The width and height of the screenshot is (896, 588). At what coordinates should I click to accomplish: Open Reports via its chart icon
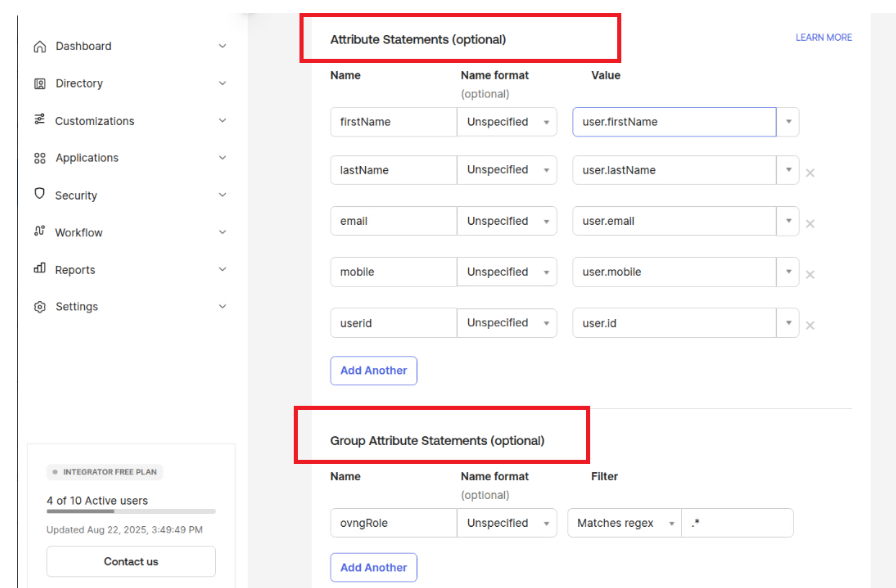coord(39,269)
